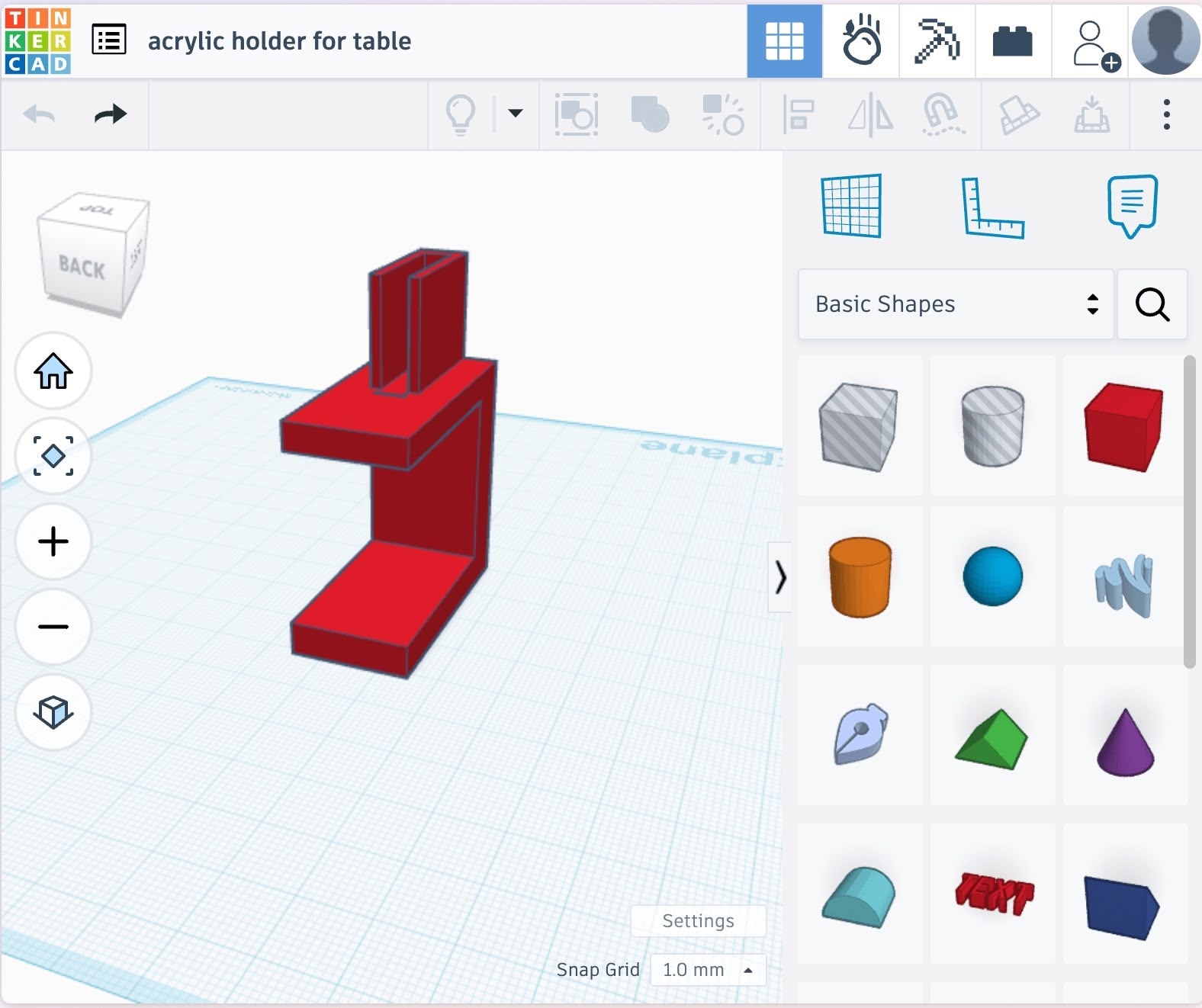The height and width of the screenshot is (1008, 1202).
Task: Open the design list menu icon
Action: (109, 40)
